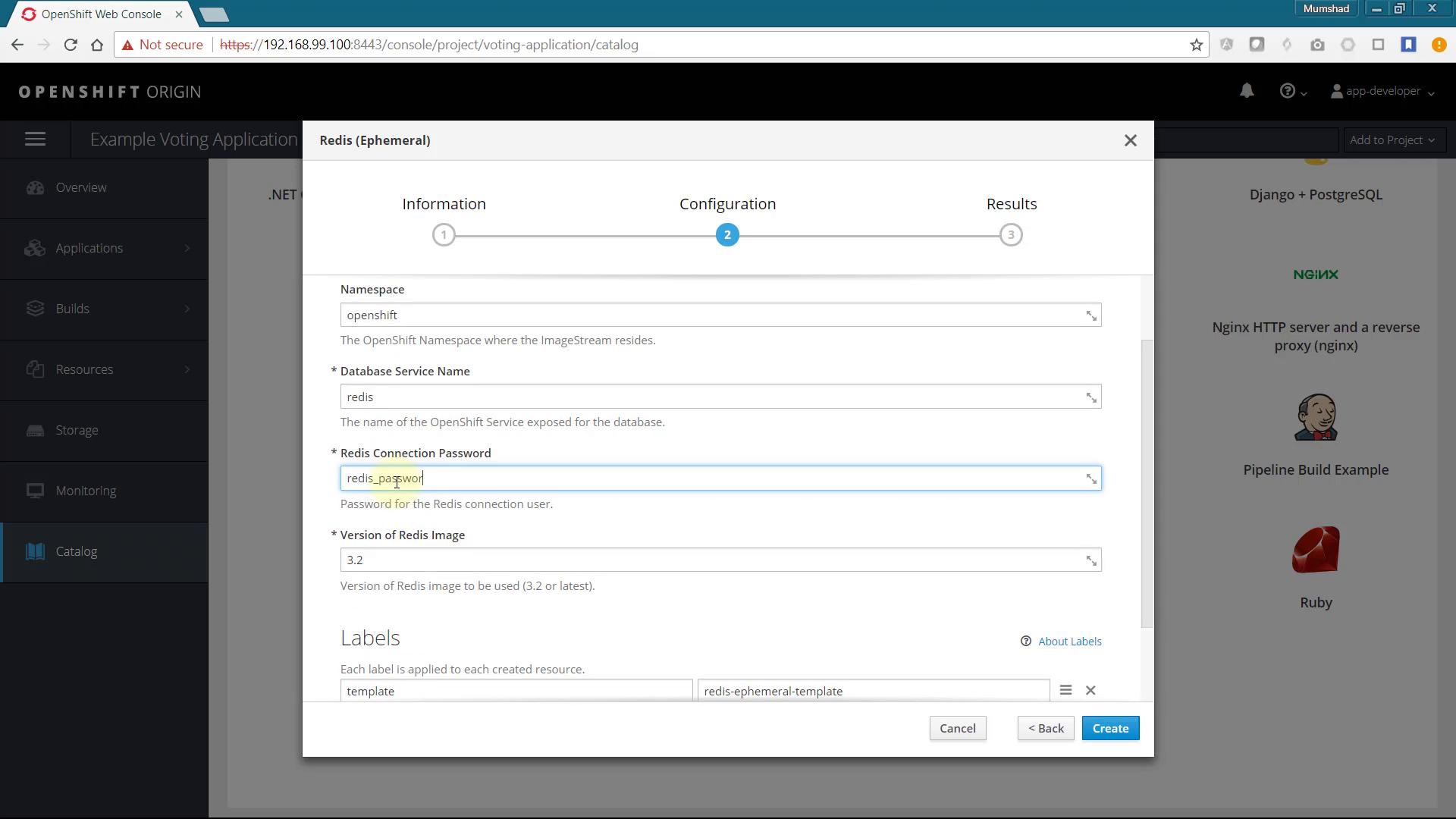Click the Database Service Name field
Image resolution: width=1456 pixels, height=819 pixels.
coord(720,397)
